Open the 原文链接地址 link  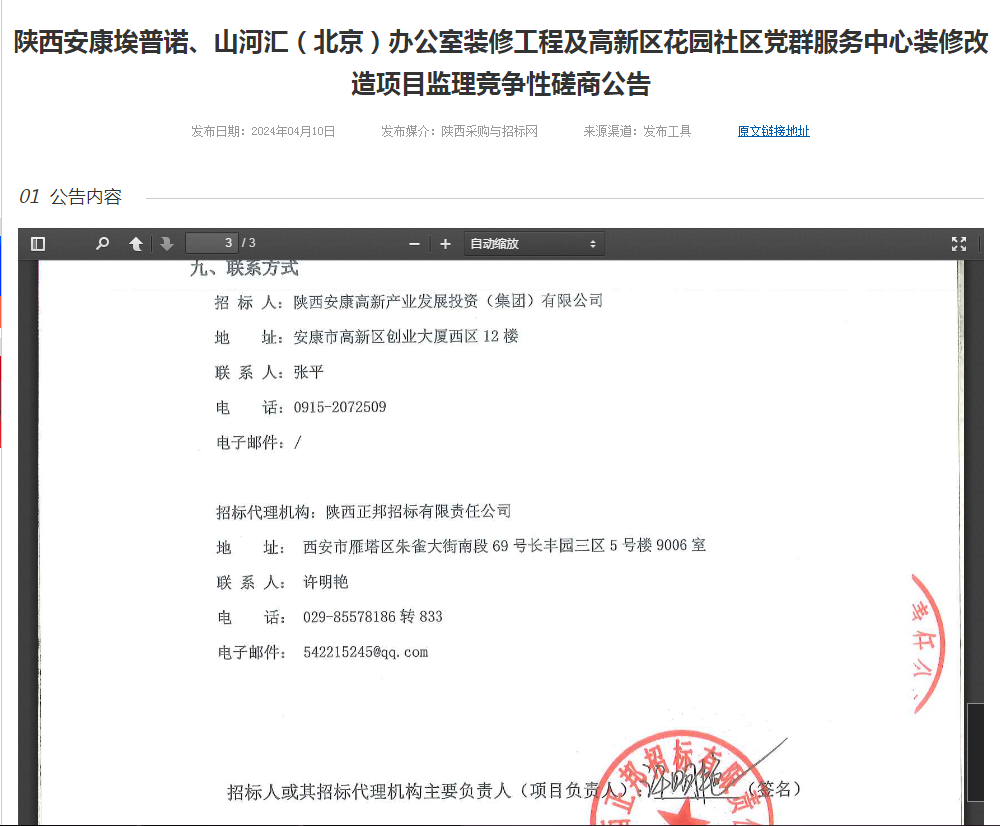point(774,131)
